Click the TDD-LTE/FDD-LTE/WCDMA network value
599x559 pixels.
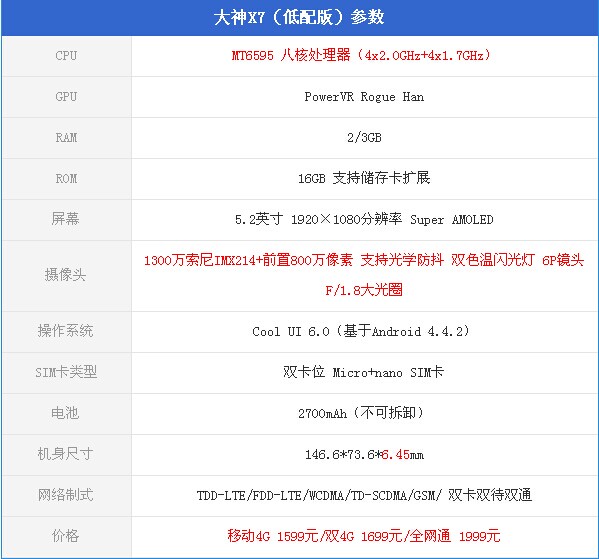coord(364,495)
